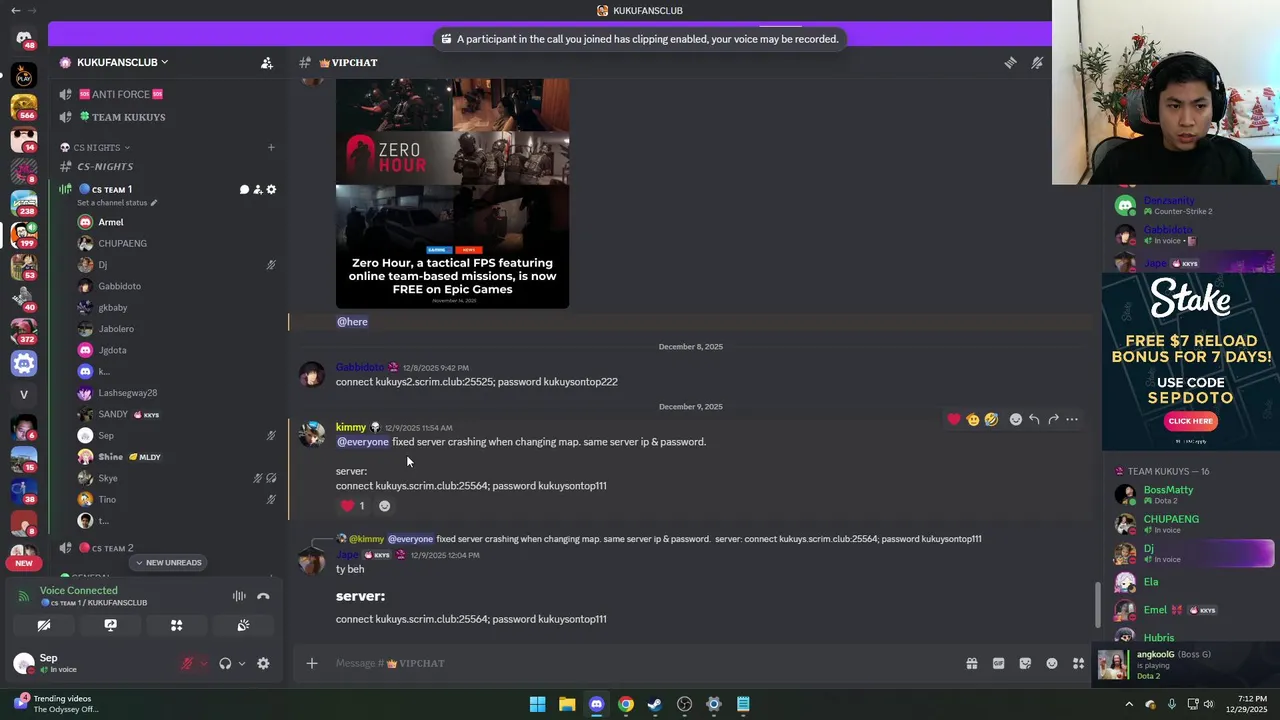
Task: React with laughing emoji quick reaction
Action: (x=991, y=419)
